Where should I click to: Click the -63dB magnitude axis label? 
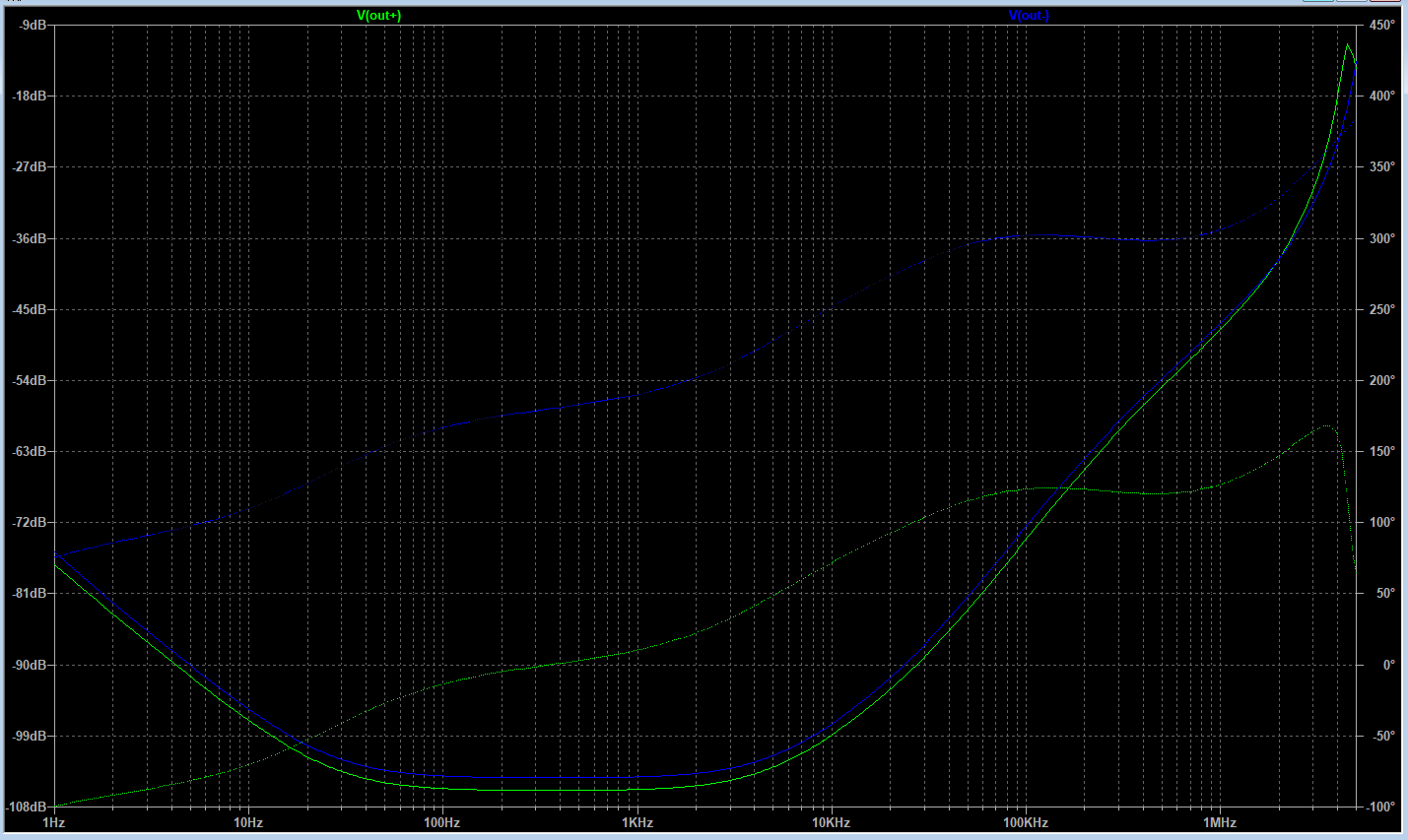pyautogui.click(x=30, y=451)
